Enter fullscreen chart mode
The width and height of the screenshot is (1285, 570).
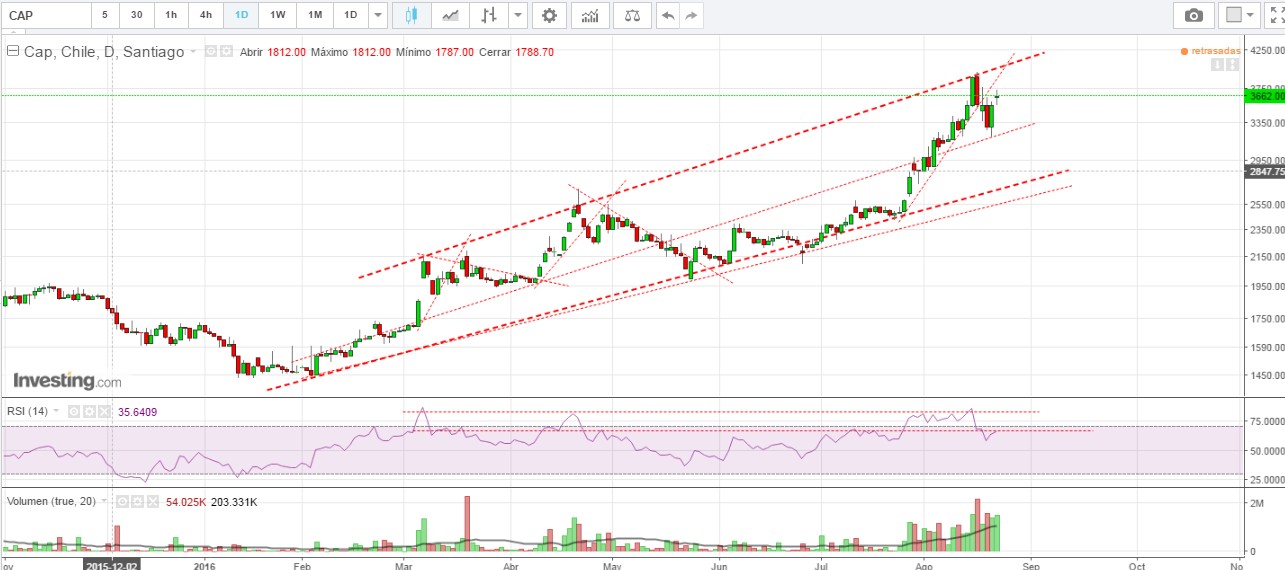1274,15
